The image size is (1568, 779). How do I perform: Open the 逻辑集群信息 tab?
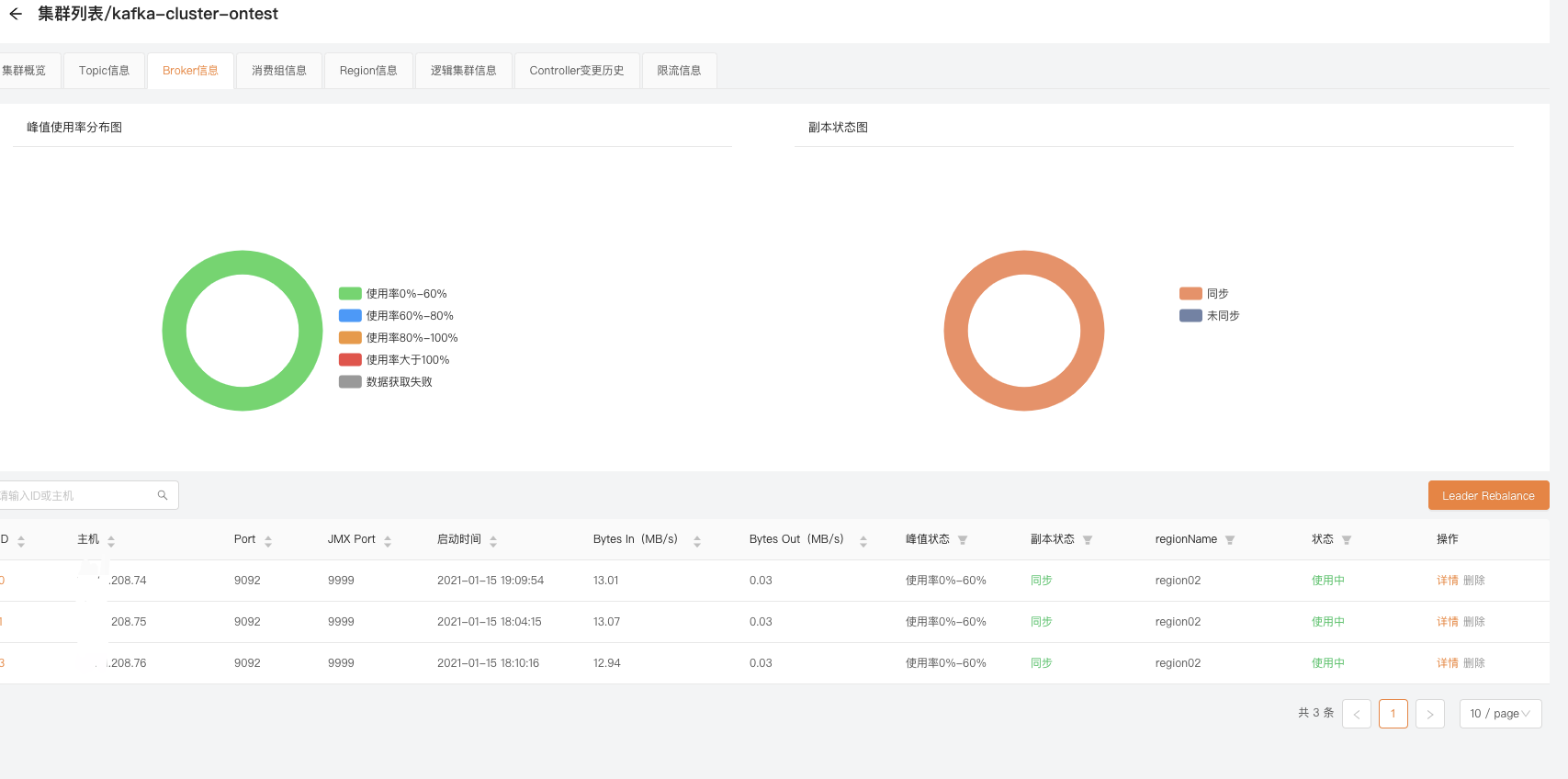pyautogui.click(x=464, y=71)
